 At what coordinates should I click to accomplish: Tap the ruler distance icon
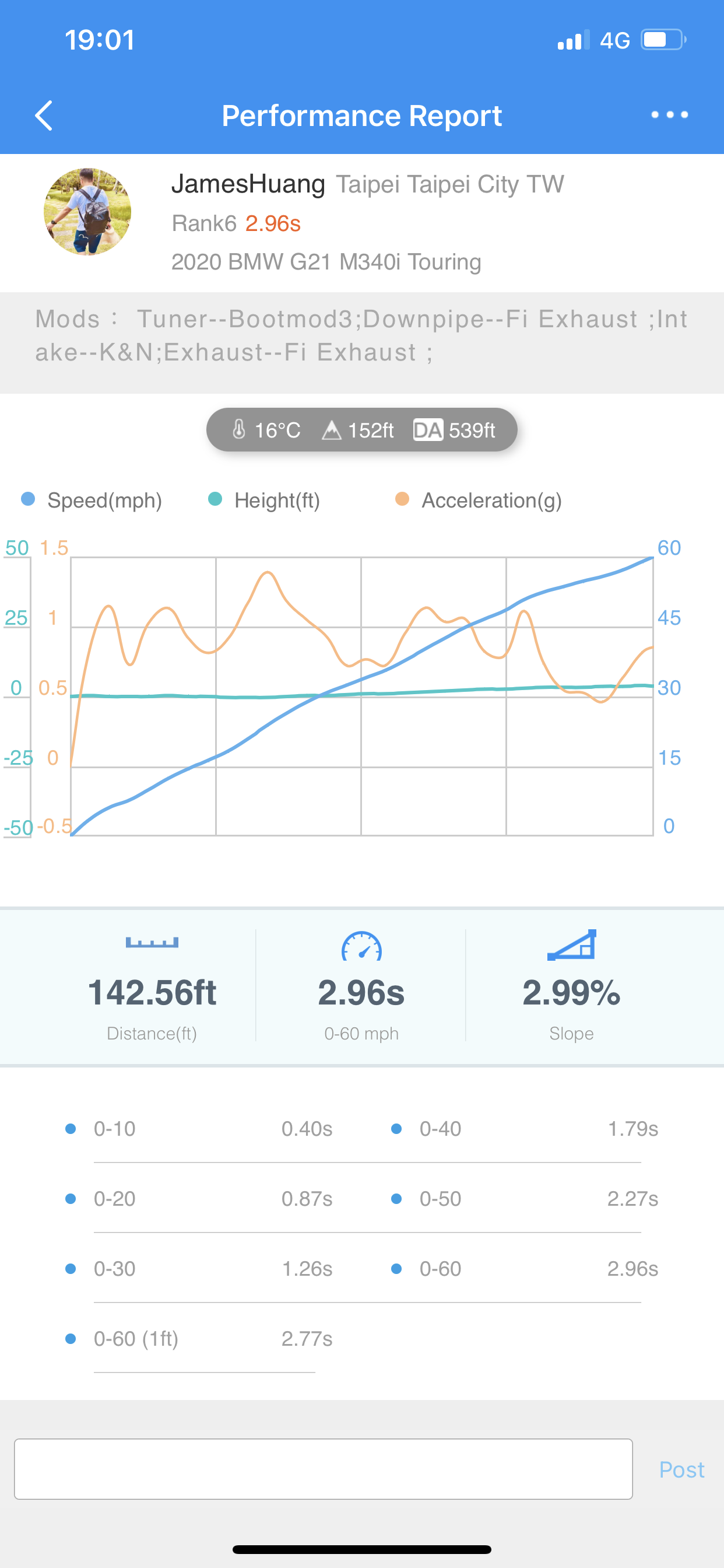tap(152, 943)
